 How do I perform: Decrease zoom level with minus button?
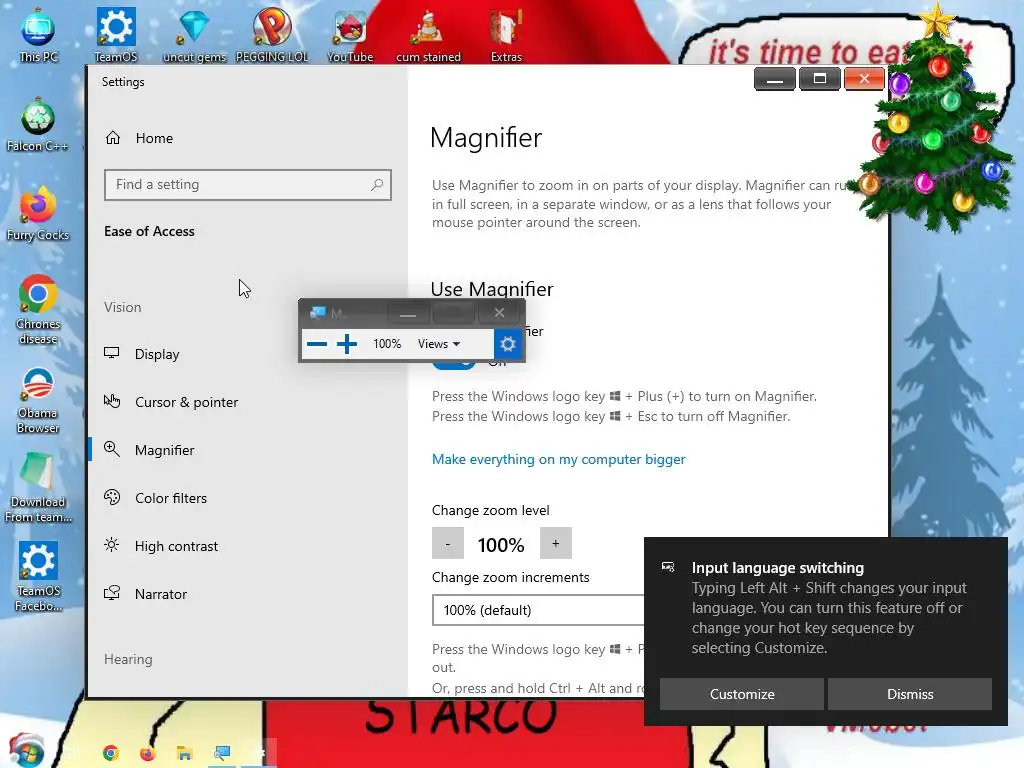coord(448,543)
